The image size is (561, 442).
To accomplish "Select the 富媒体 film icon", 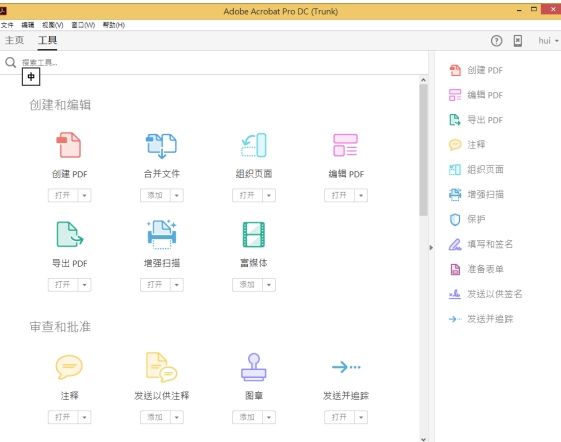I will 254,234.
